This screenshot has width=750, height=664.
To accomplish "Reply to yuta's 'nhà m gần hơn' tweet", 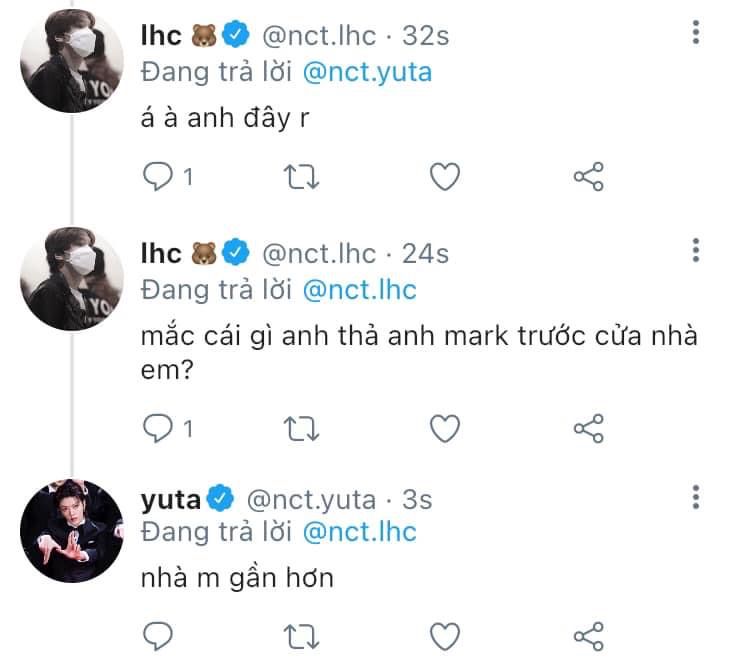I will [x=158, y=636].
